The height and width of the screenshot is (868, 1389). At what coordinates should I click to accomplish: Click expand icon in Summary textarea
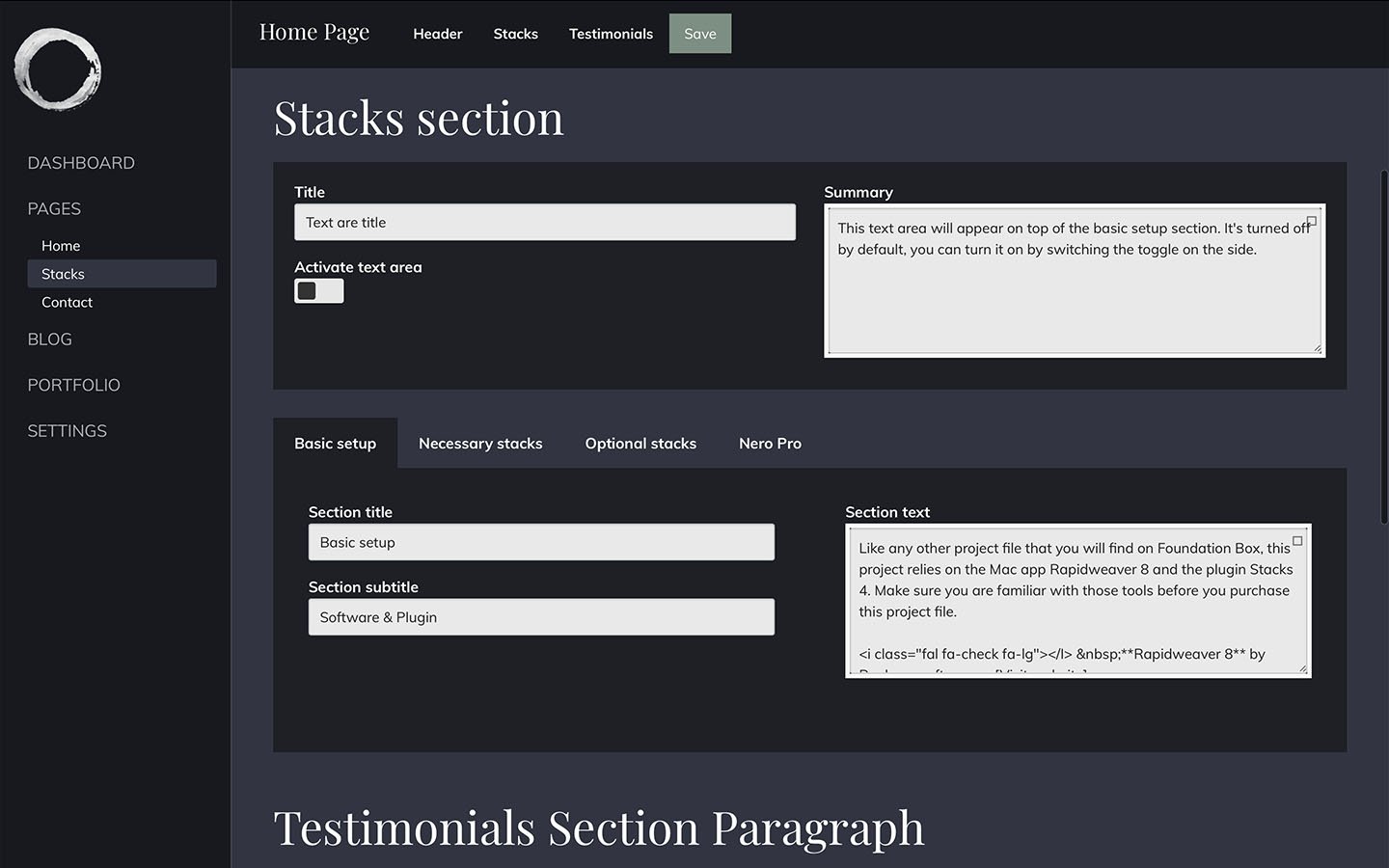tap(1311, 222)
